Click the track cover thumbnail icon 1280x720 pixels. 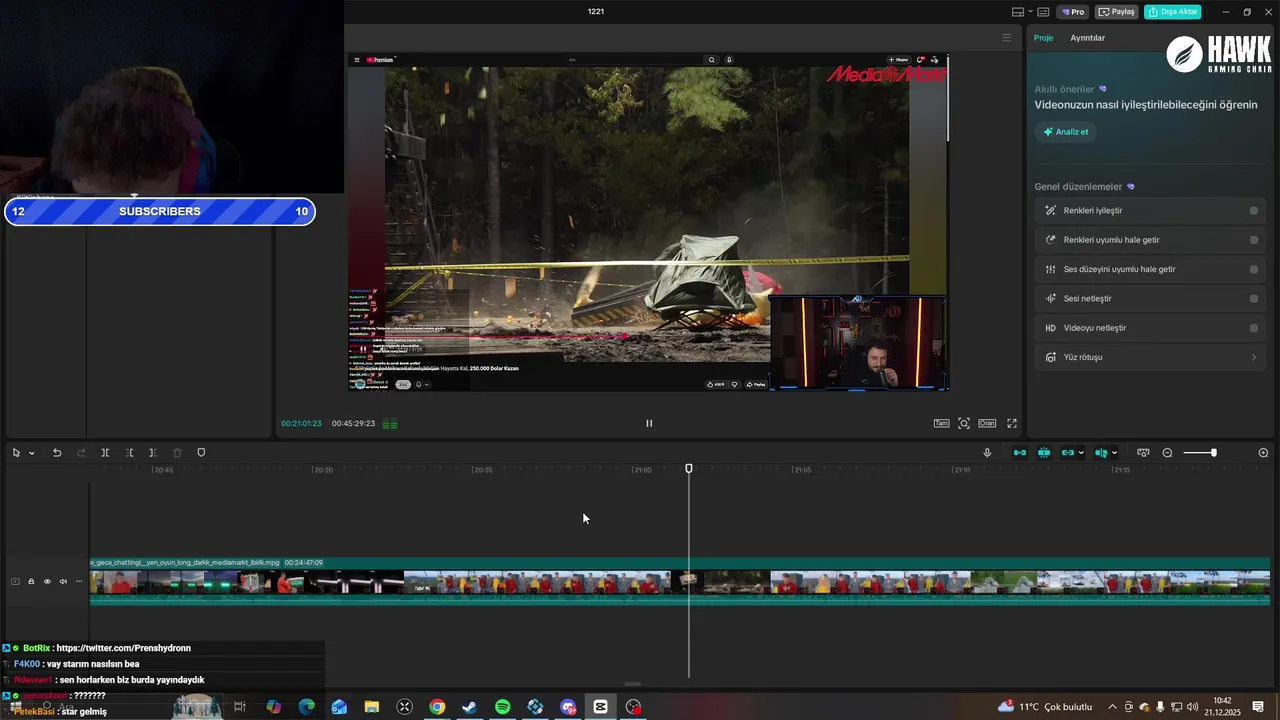click(x=15, y=581)
